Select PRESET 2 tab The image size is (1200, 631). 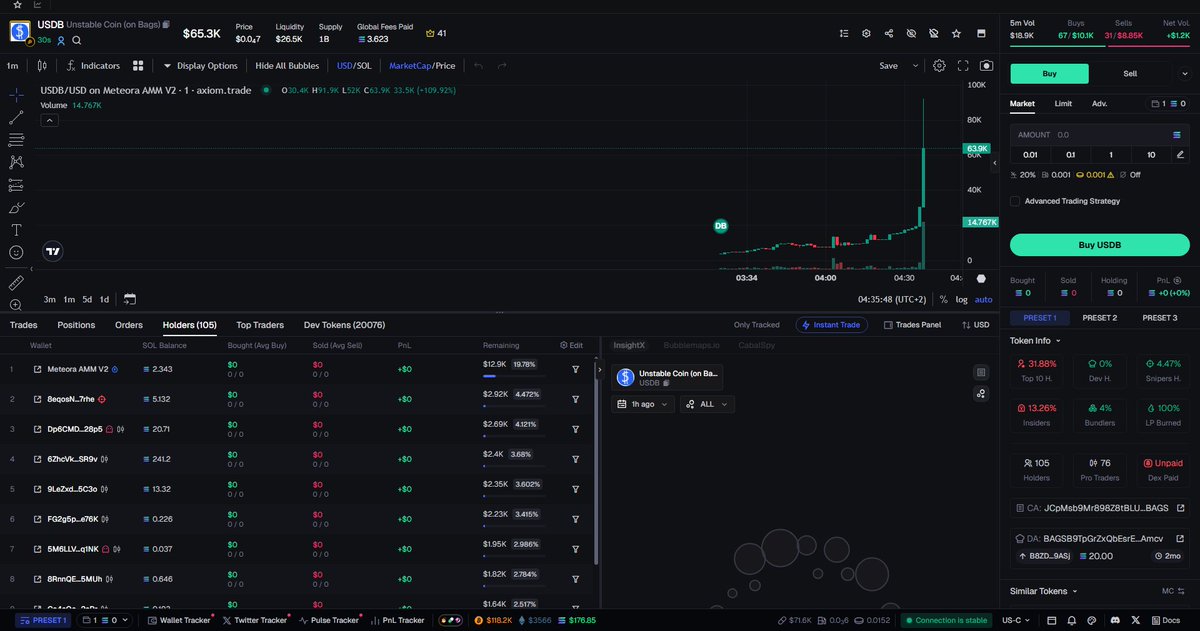1100,318
